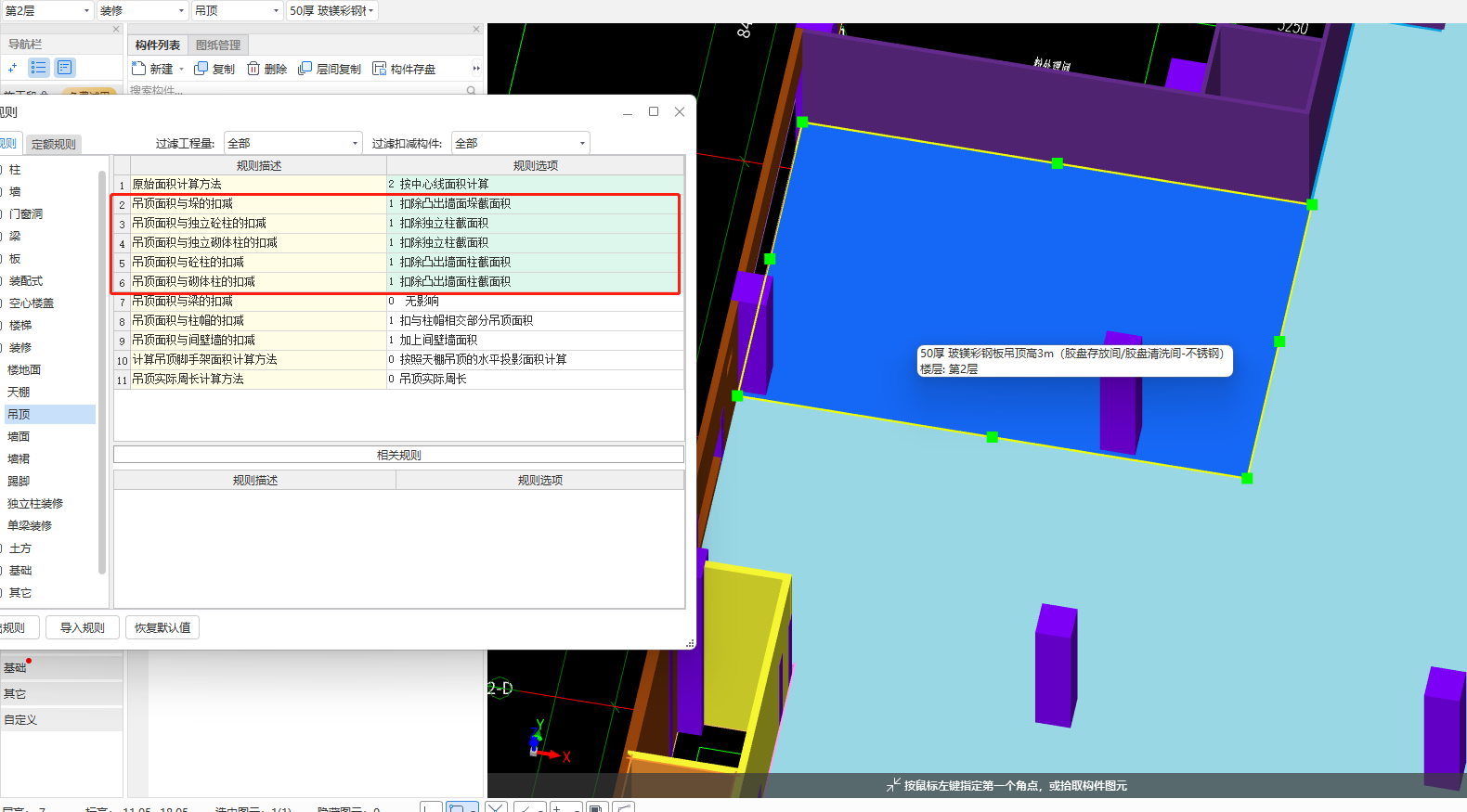Open the 自定义 section in left panel

[61, 719]
